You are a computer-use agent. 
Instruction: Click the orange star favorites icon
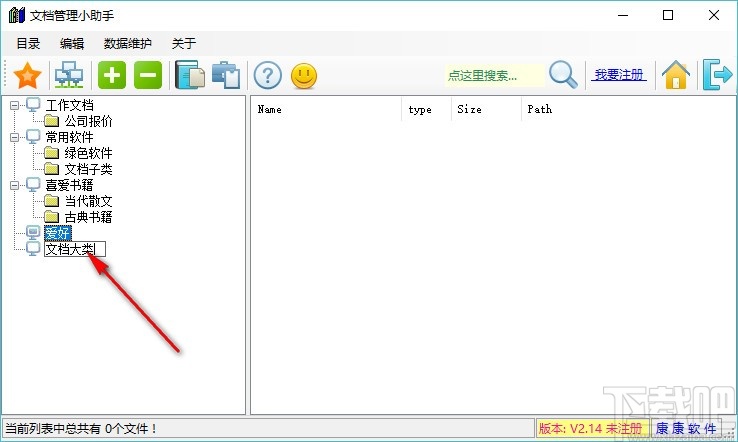click(27, 75)
